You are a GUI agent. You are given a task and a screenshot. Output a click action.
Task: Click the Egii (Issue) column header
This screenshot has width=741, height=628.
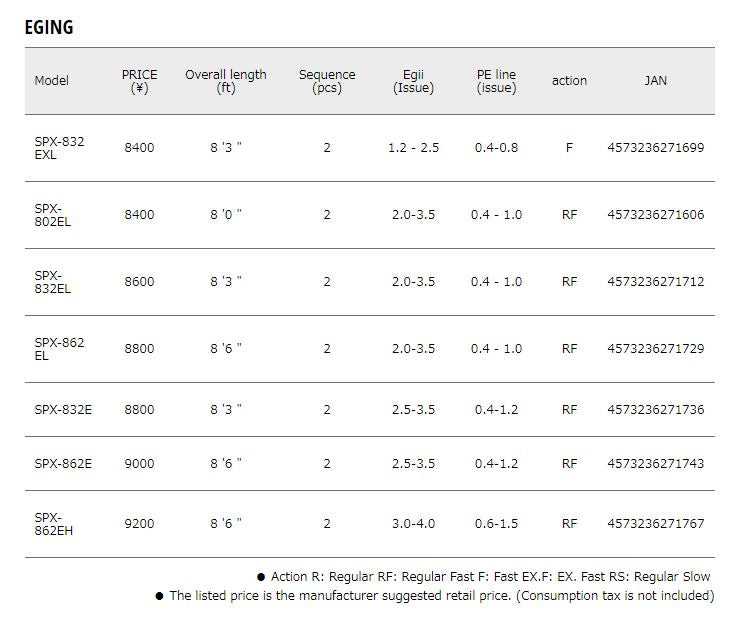pos(413,81)
